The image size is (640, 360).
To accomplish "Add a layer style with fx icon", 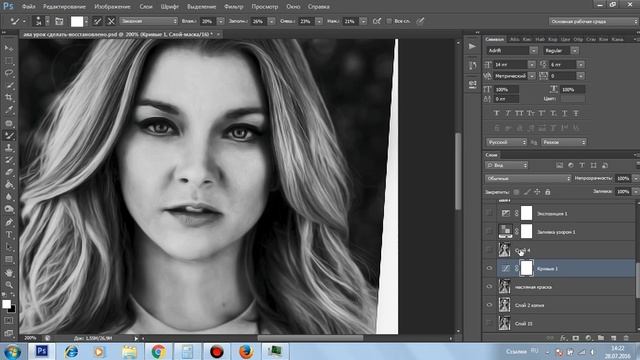I will click(563, 338).
